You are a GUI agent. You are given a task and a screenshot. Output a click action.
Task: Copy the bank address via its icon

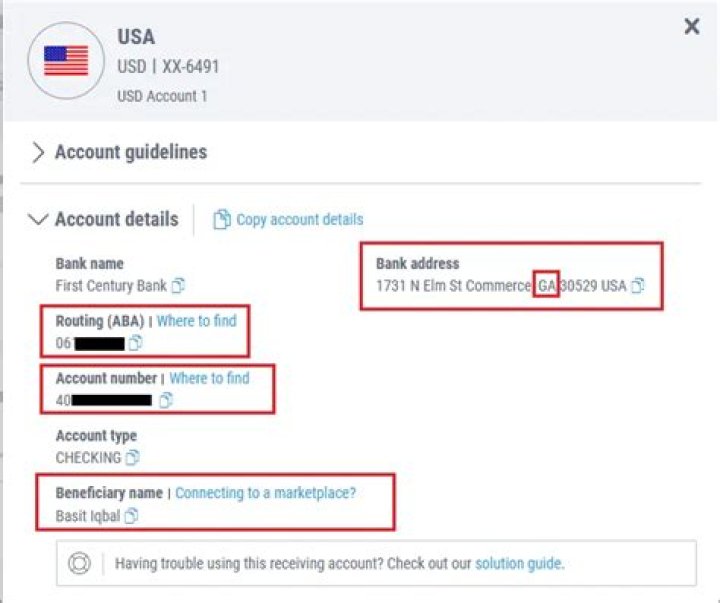[x=638, y=286]
